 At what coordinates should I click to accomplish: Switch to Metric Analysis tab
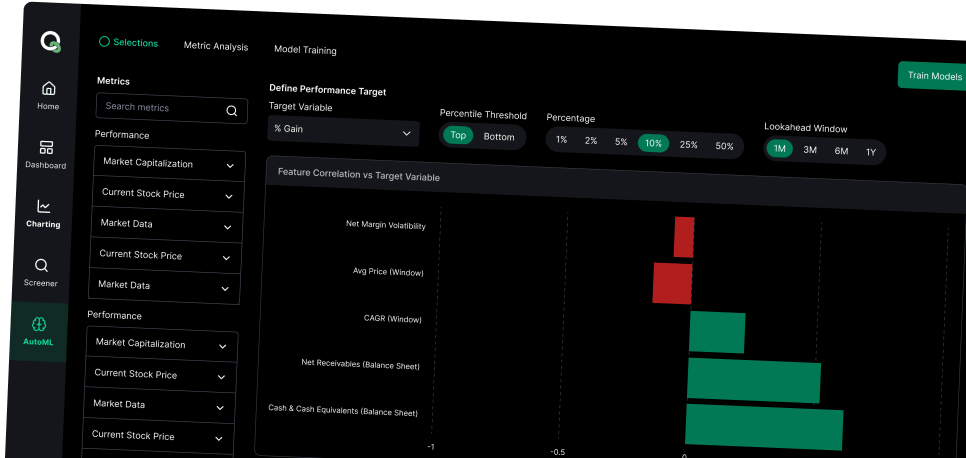pos(215,46)
